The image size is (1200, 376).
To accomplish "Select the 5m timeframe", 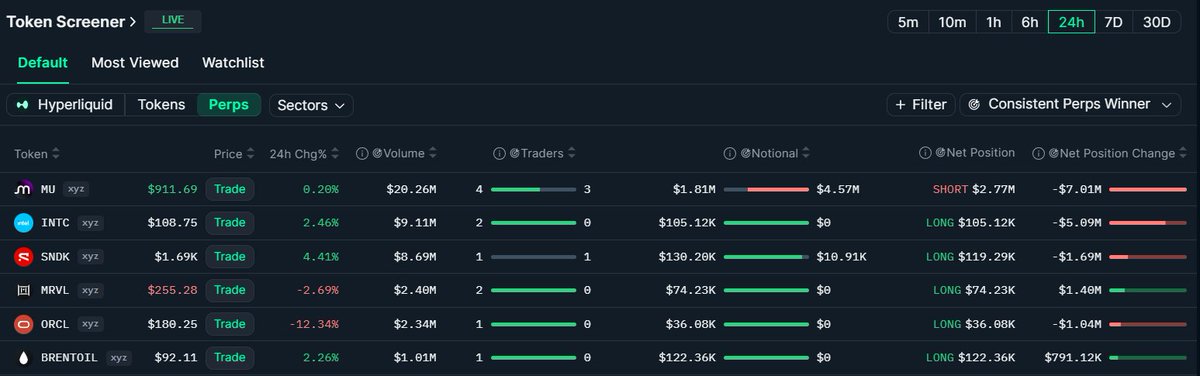I will pyautogui.click(x=908, y=21).
